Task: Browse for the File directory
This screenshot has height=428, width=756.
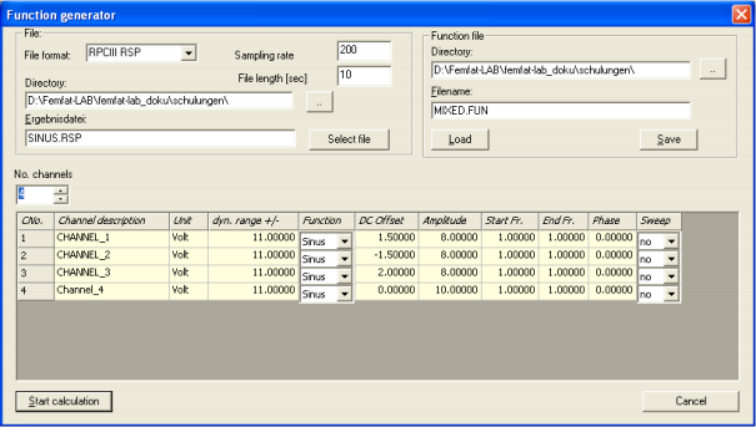Action: point(319,102)
